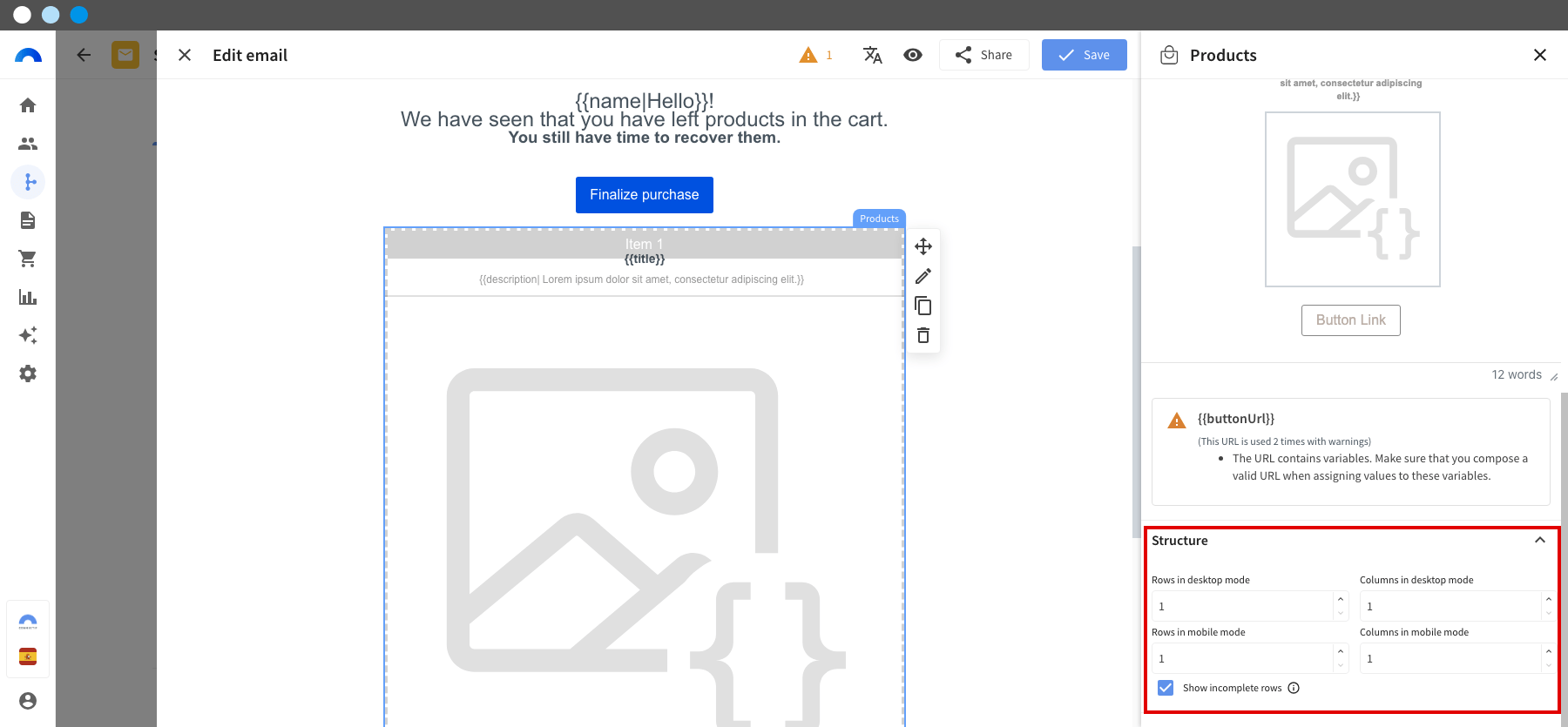Viewport: 1568px width, 727px height.
Task: Click the Share button
Action: 983,55
